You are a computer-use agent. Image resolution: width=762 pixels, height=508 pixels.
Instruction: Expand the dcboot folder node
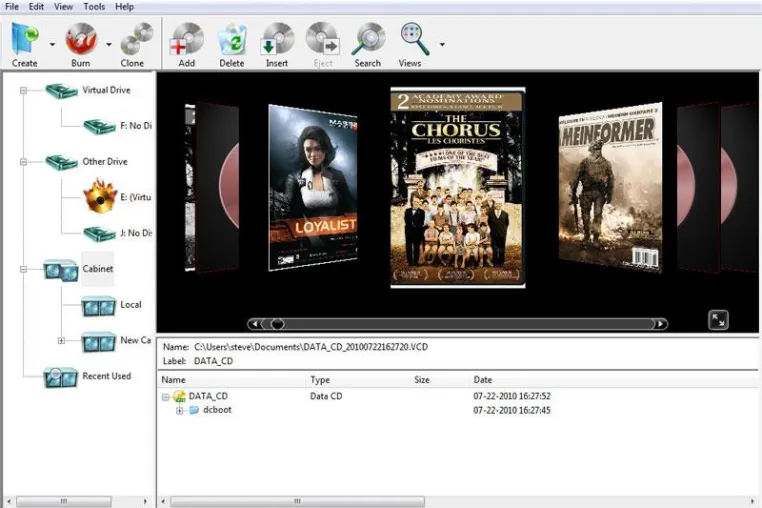tap(180, 411)
